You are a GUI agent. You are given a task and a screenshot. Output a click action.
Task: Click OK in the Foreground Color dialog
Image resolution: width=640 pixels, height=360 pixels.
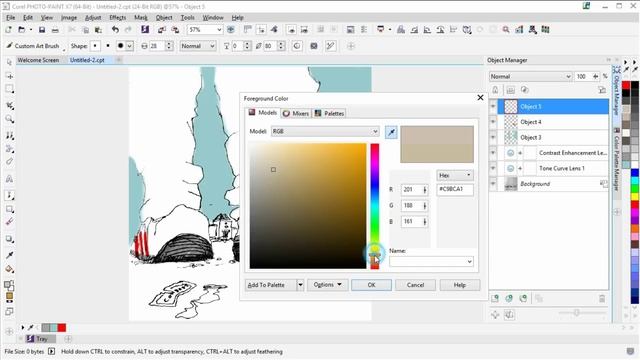(x=371, y=285)
